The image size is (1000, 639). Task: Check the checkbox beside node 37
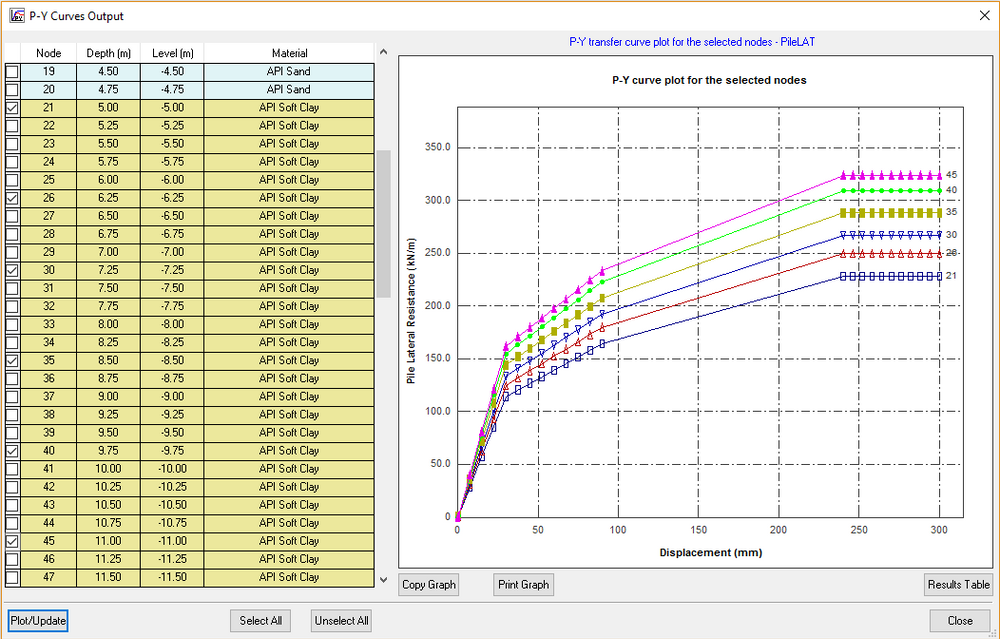tap(11, 396)
